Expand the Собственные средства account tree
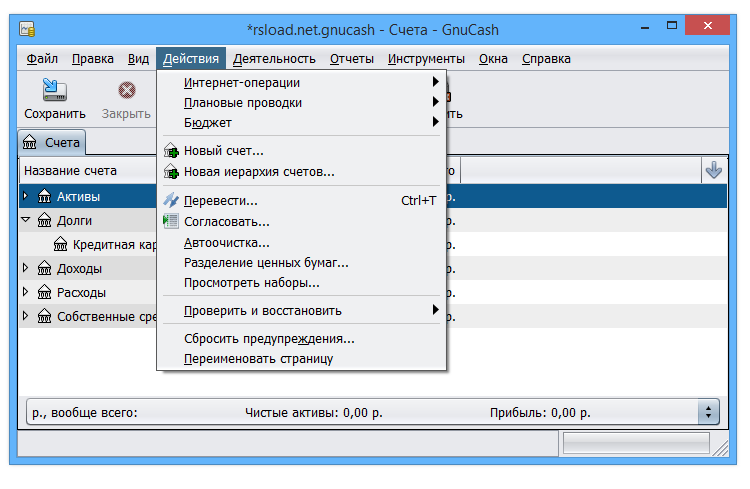Image resolution: width=750 pixels, height=489 pixels. (26, 315)
